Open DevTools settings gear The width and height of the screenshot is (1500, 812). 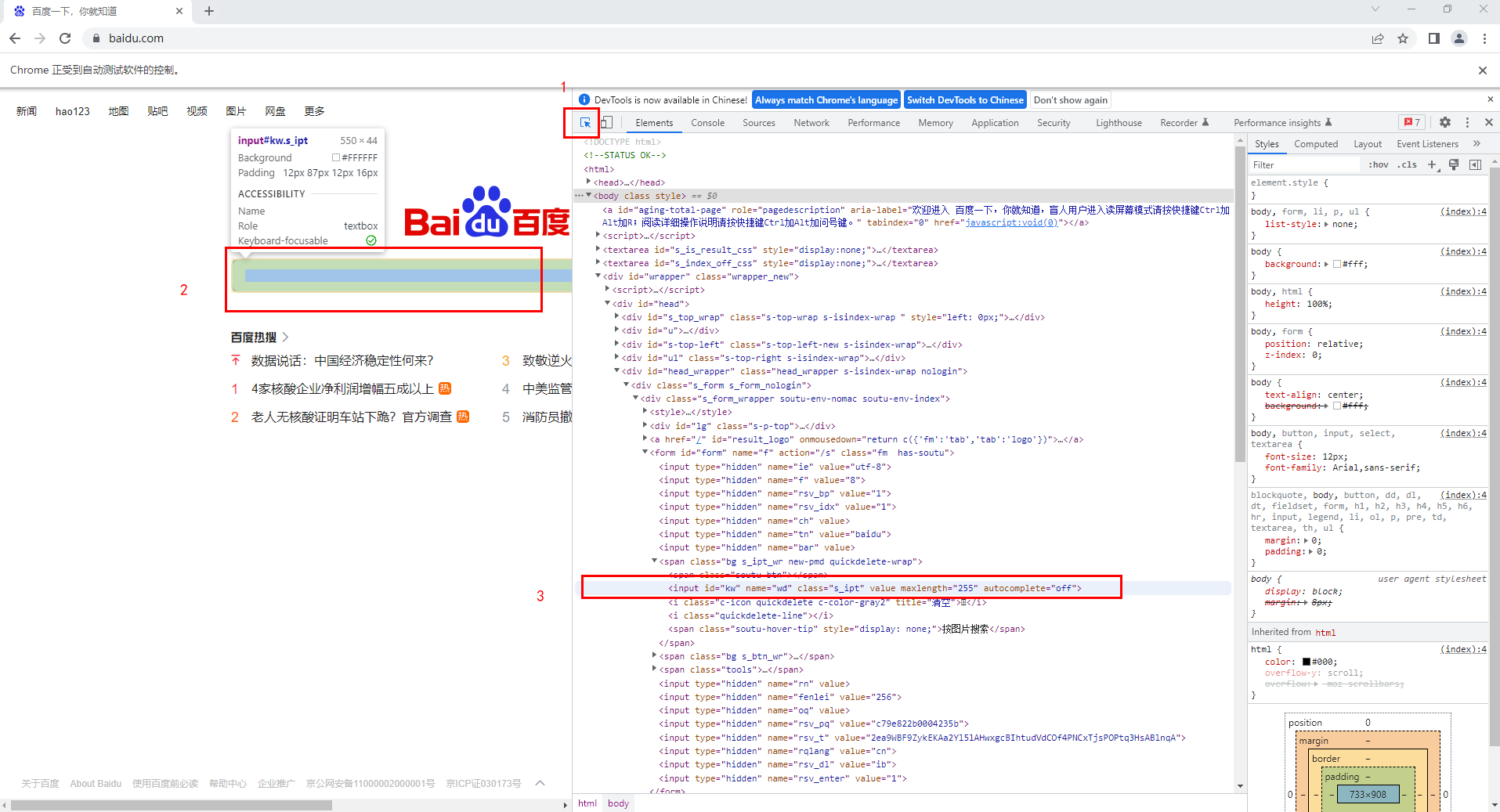[1445, 122]
